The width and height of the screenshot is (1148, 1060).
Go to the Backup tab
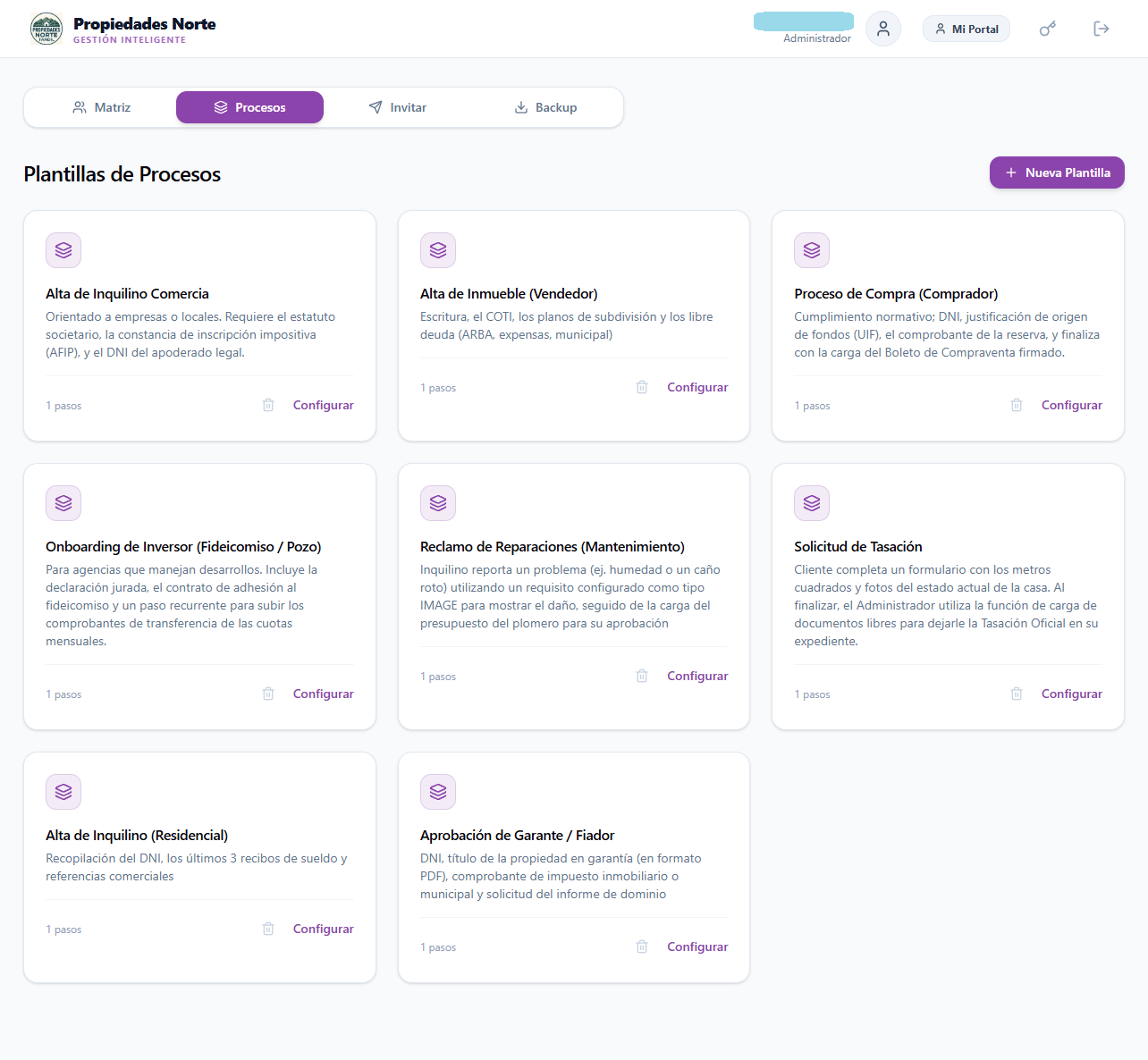coord(546,107)
